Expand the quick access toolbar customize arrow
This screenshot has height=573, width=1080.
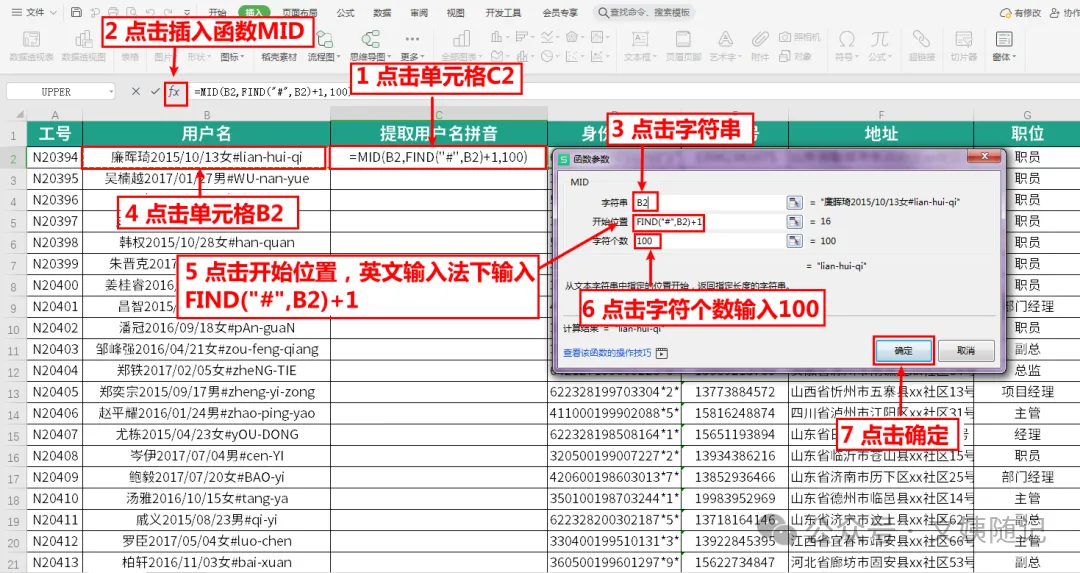coord(187,12)
